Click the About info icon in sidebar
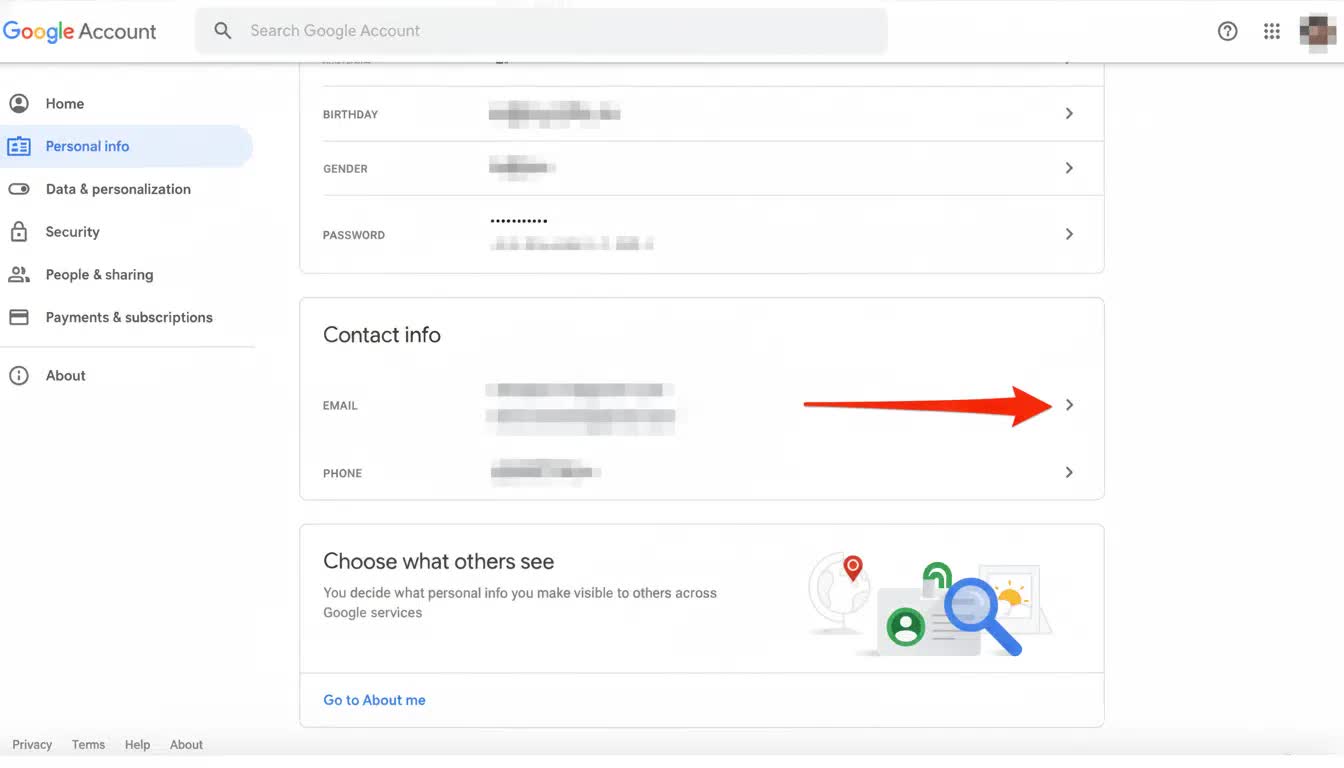1344x768 pixels. point(19,375)
